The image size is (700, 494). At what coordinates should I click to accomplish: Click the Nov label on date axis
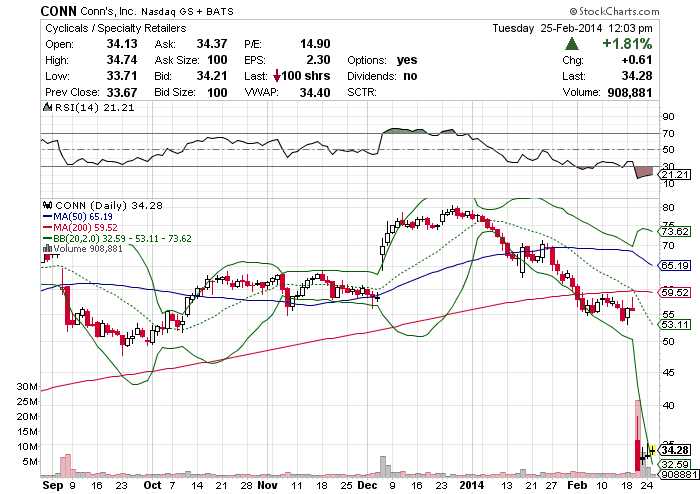(267, 485)
